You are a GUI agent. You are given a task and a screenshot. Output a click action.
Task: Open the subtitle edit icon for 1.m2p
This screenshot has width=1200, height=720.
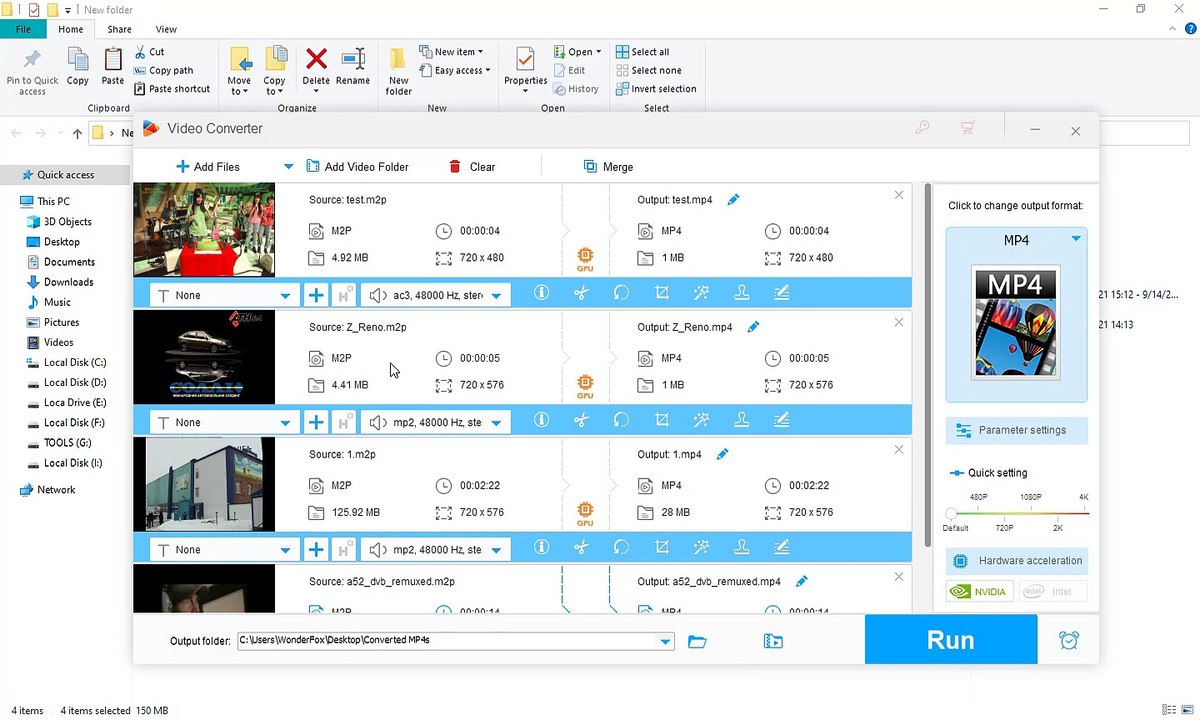[x=782, y=548]
